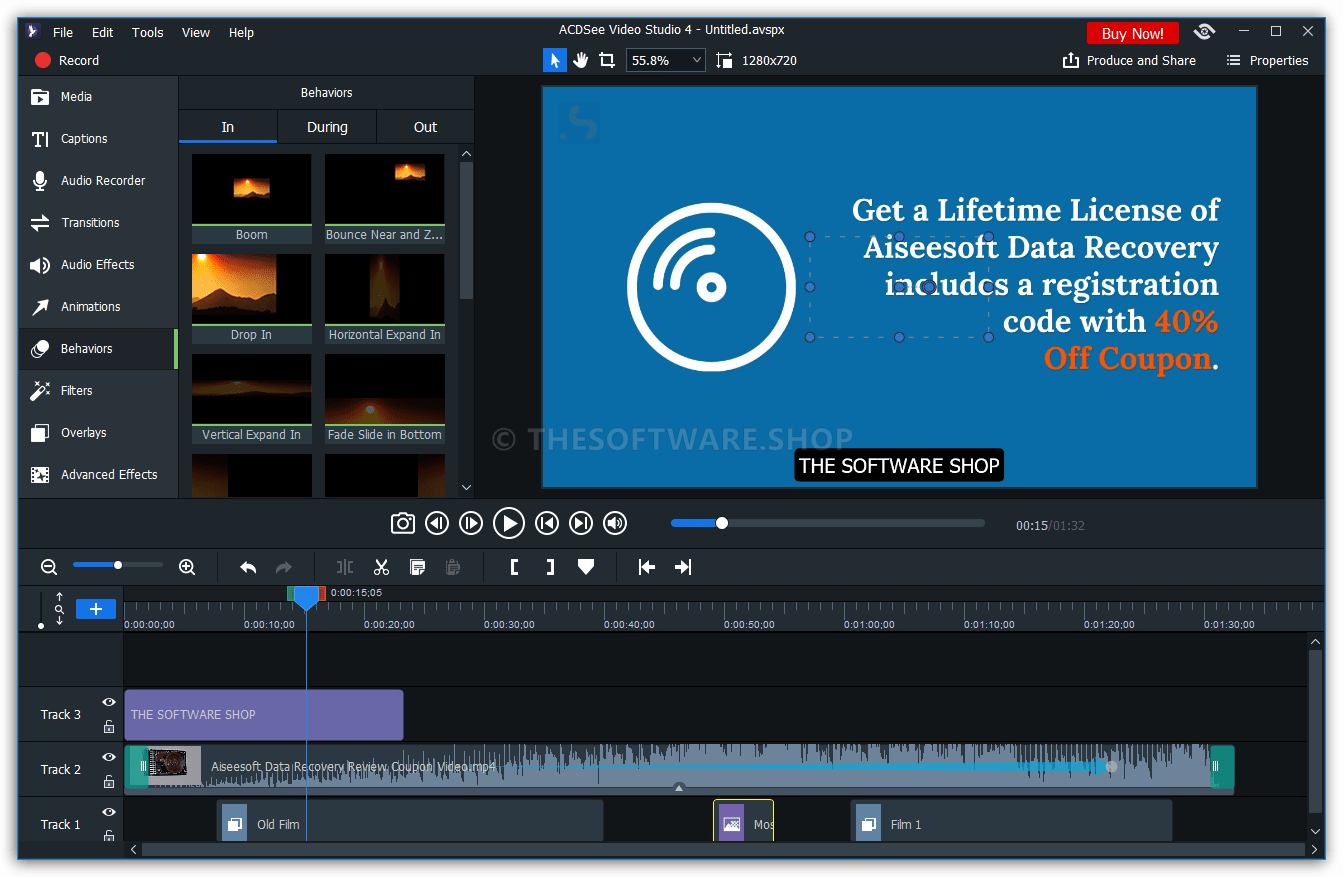This screenshot has height=877, width=1343.
Task: Take a snapshot with the camera icon
Action: click(x=402, y=523)
